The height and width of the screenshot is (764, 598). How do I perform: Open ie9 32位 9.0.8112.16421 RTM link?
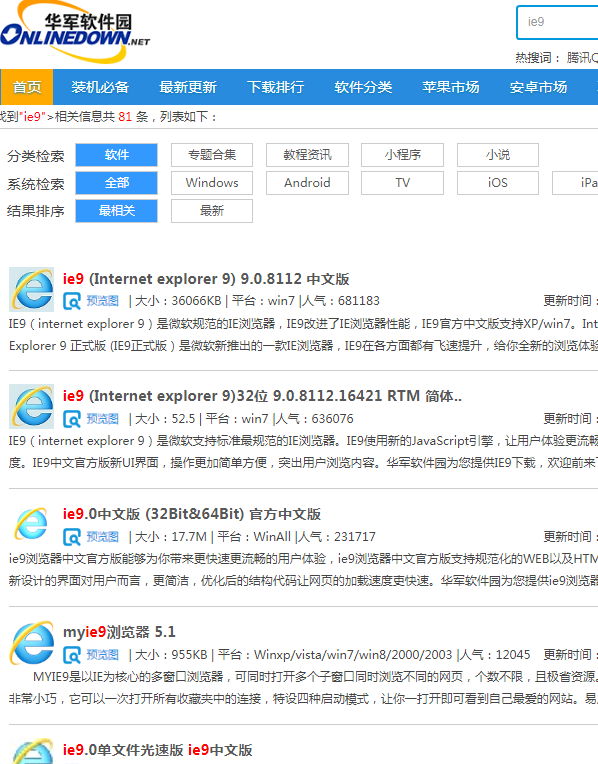coord(262,396)
